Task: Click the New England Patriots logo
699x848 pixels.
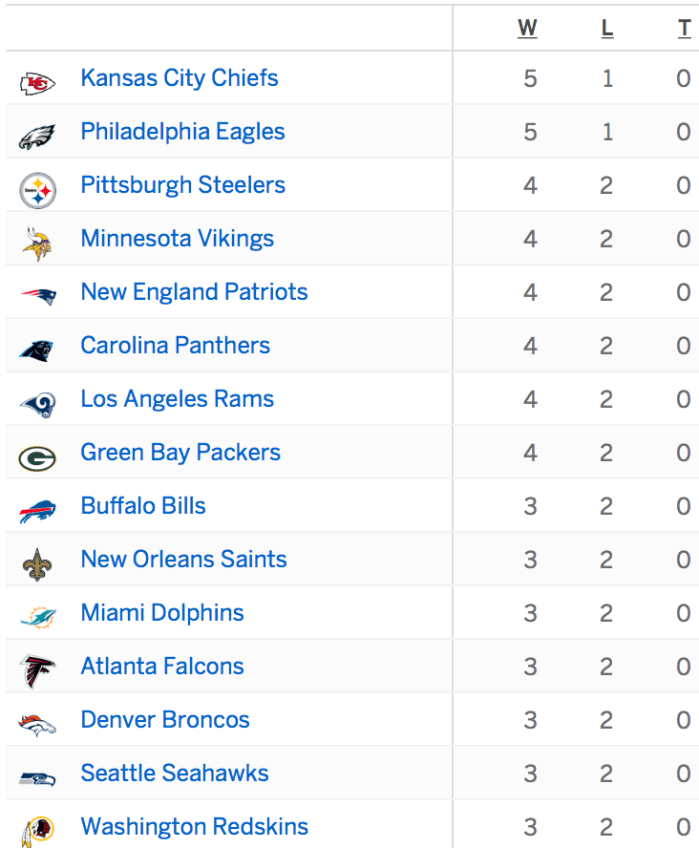Action: click(x=37, y=296)
